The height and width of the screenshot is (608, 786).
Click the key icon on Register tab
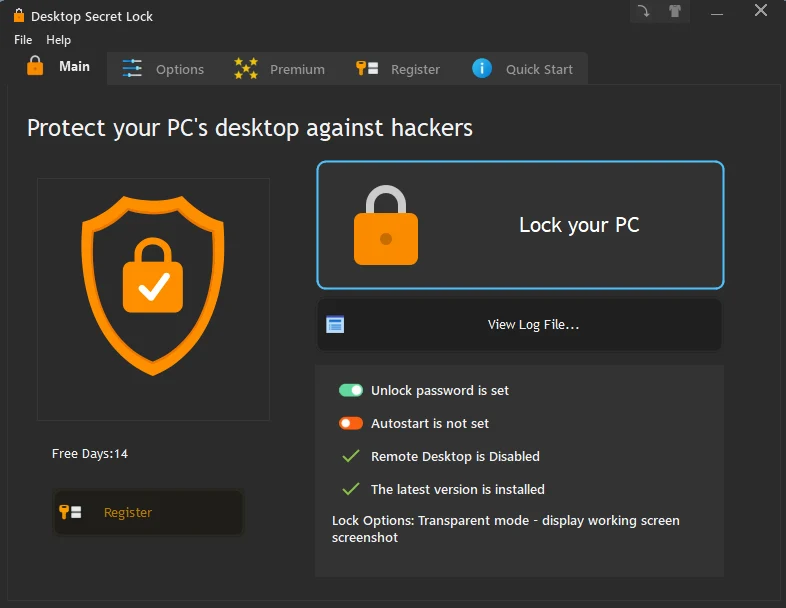(x=367, y=68)
